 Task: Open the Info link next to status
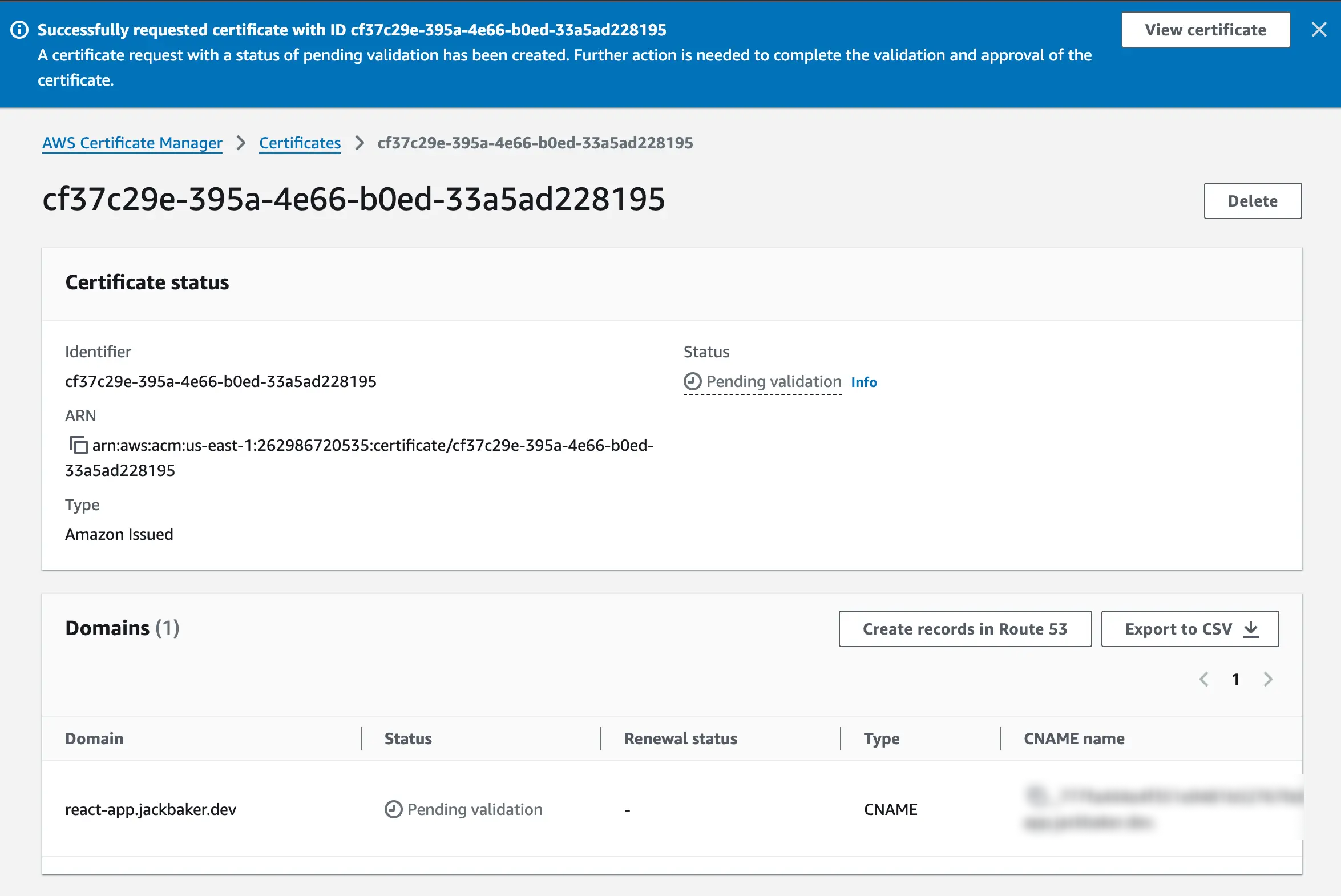pyautogui.click(x=863, y=382)
